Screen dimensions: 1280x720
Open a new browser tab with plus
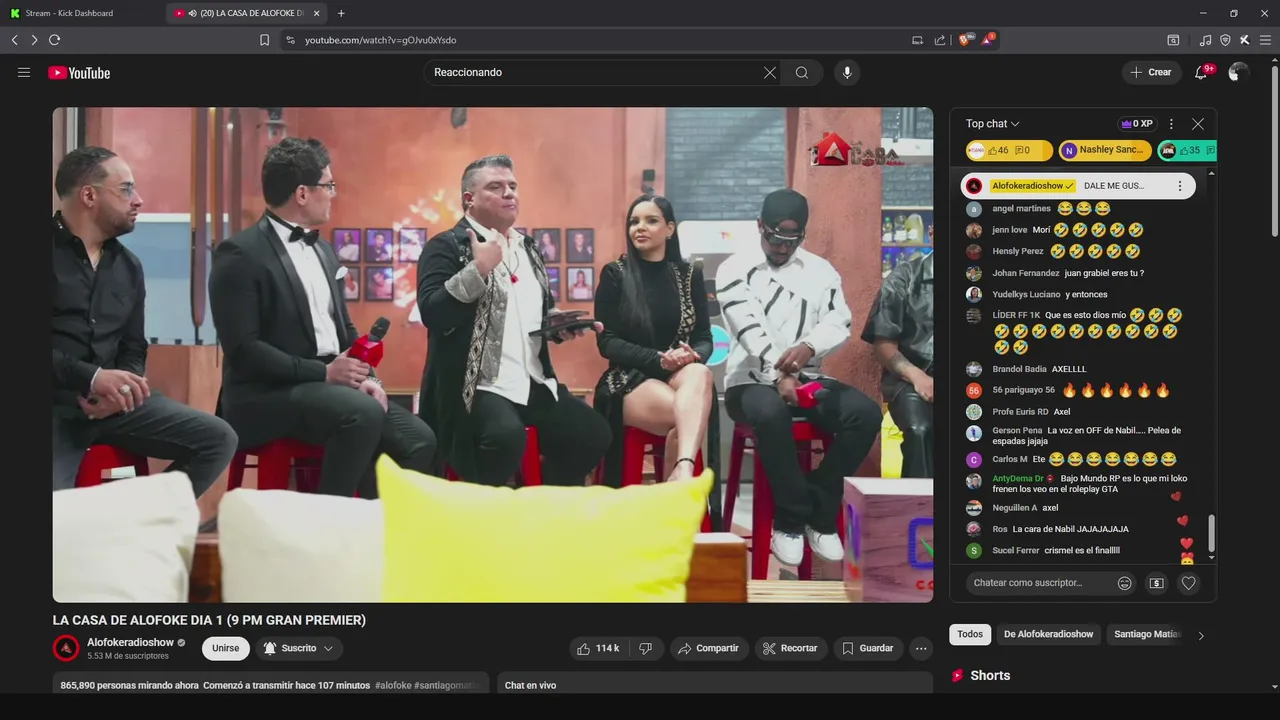pos(341,13)
